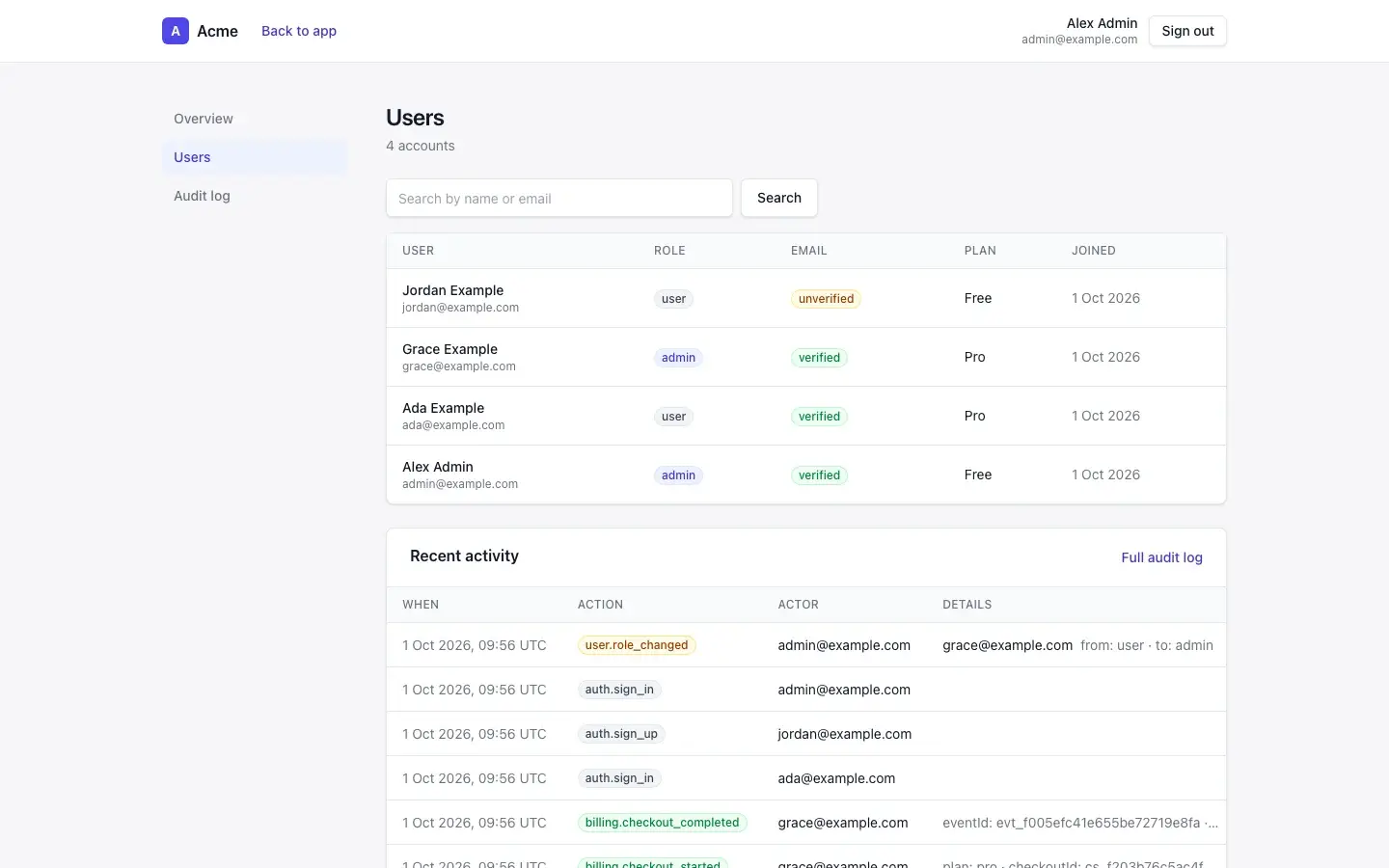Screen dimensions: 1389x868
Task: Click grace@example.com in the details column
Action: [1007, 645]
